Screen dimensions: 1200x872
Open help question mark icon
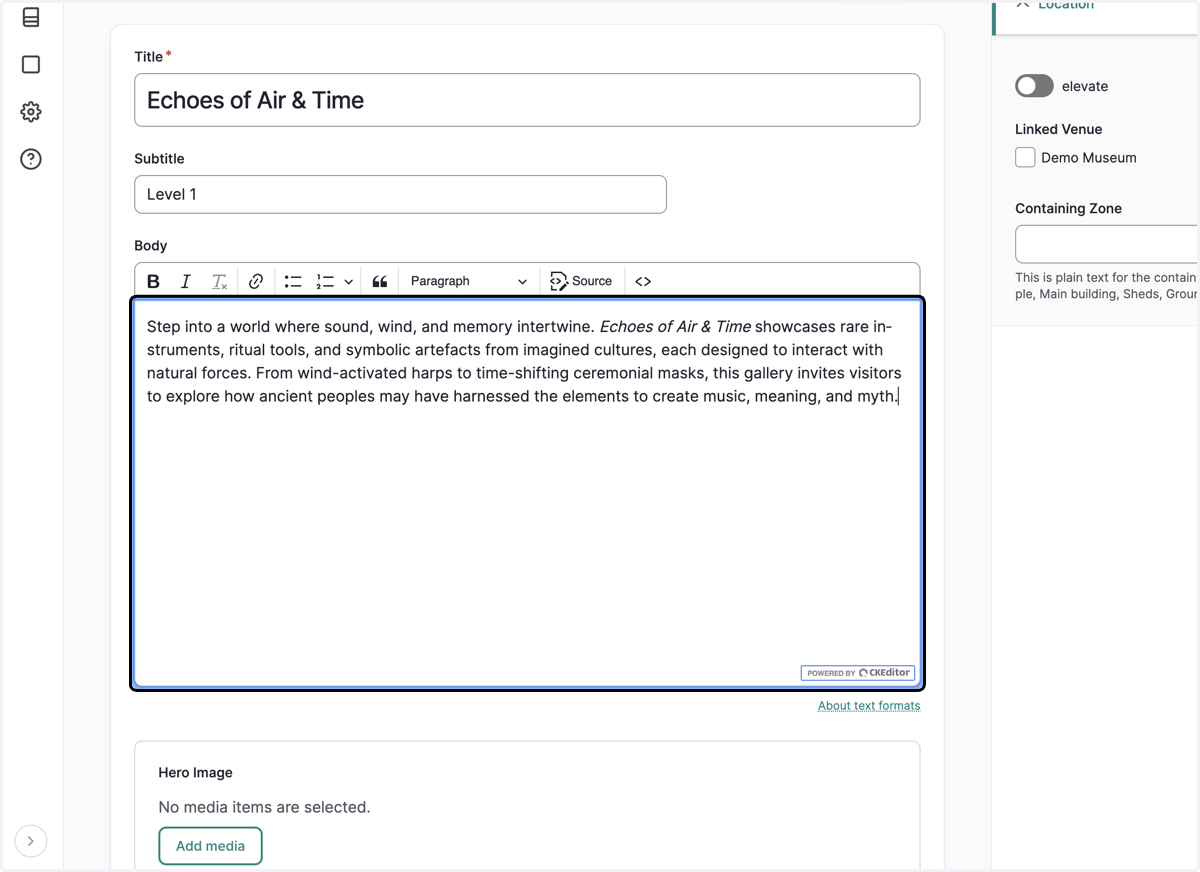(31, 159)
